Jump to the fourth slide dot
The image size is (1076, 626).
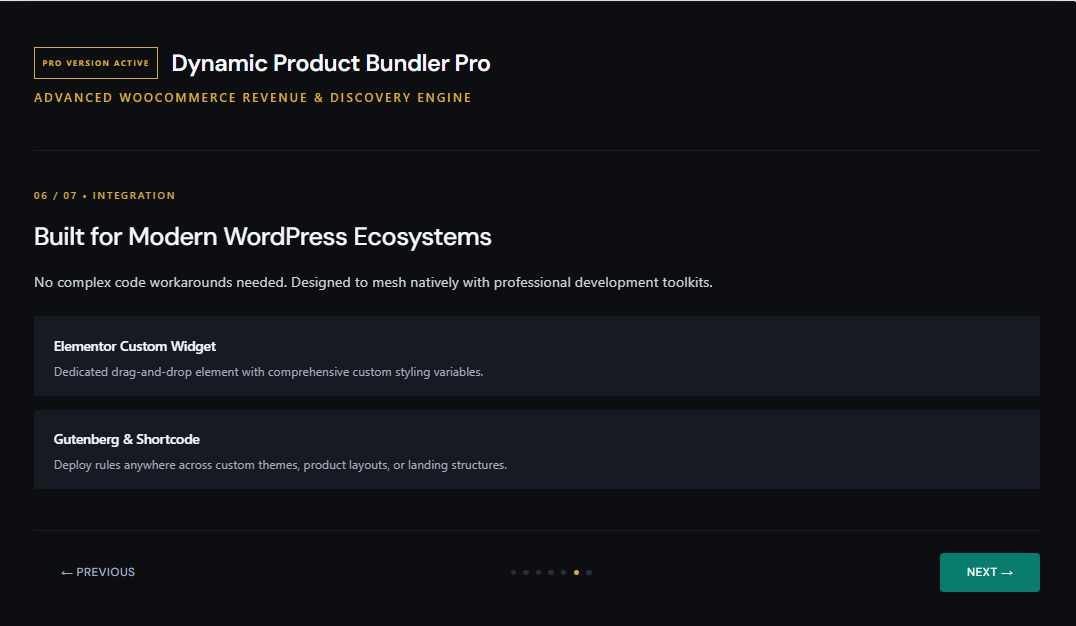[x=551, y=572]
